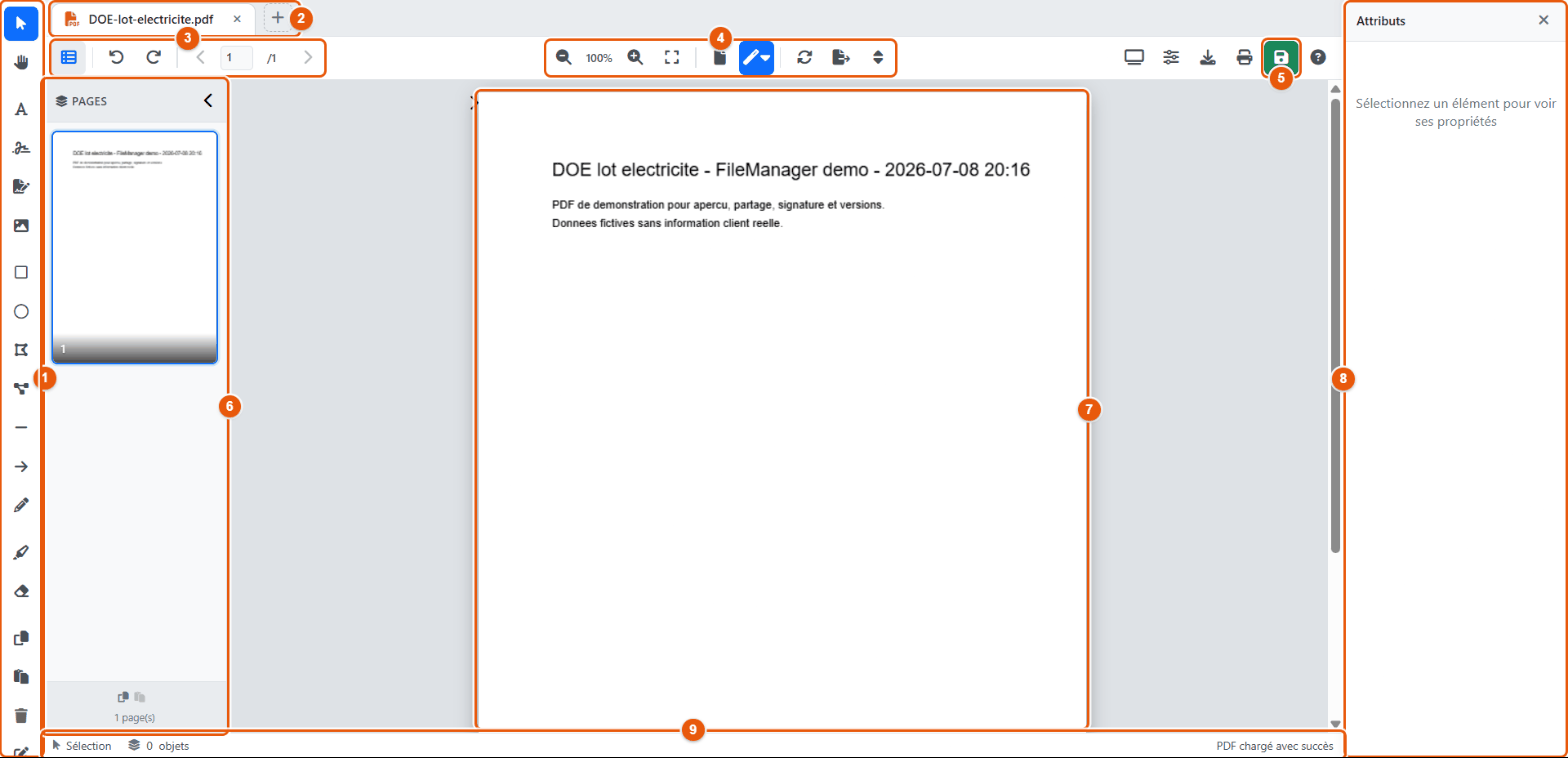Select the arrow Selection tool
Image resolution: width=1568 pixels, height=758 pixels.
click(x=21, y=22)
